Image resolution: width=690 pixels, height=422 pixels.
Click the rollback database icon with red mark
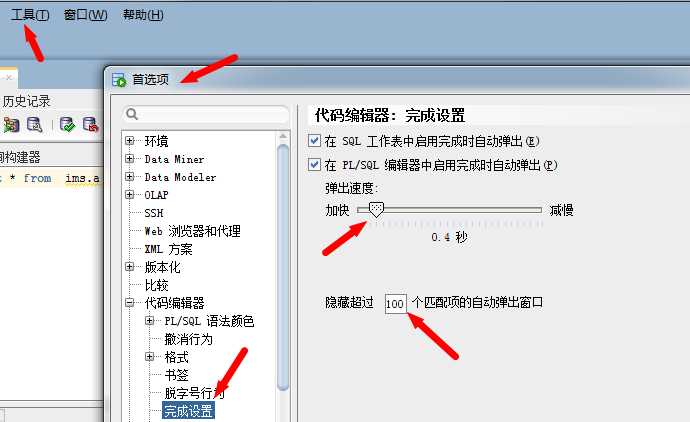(x=90, y=125)
